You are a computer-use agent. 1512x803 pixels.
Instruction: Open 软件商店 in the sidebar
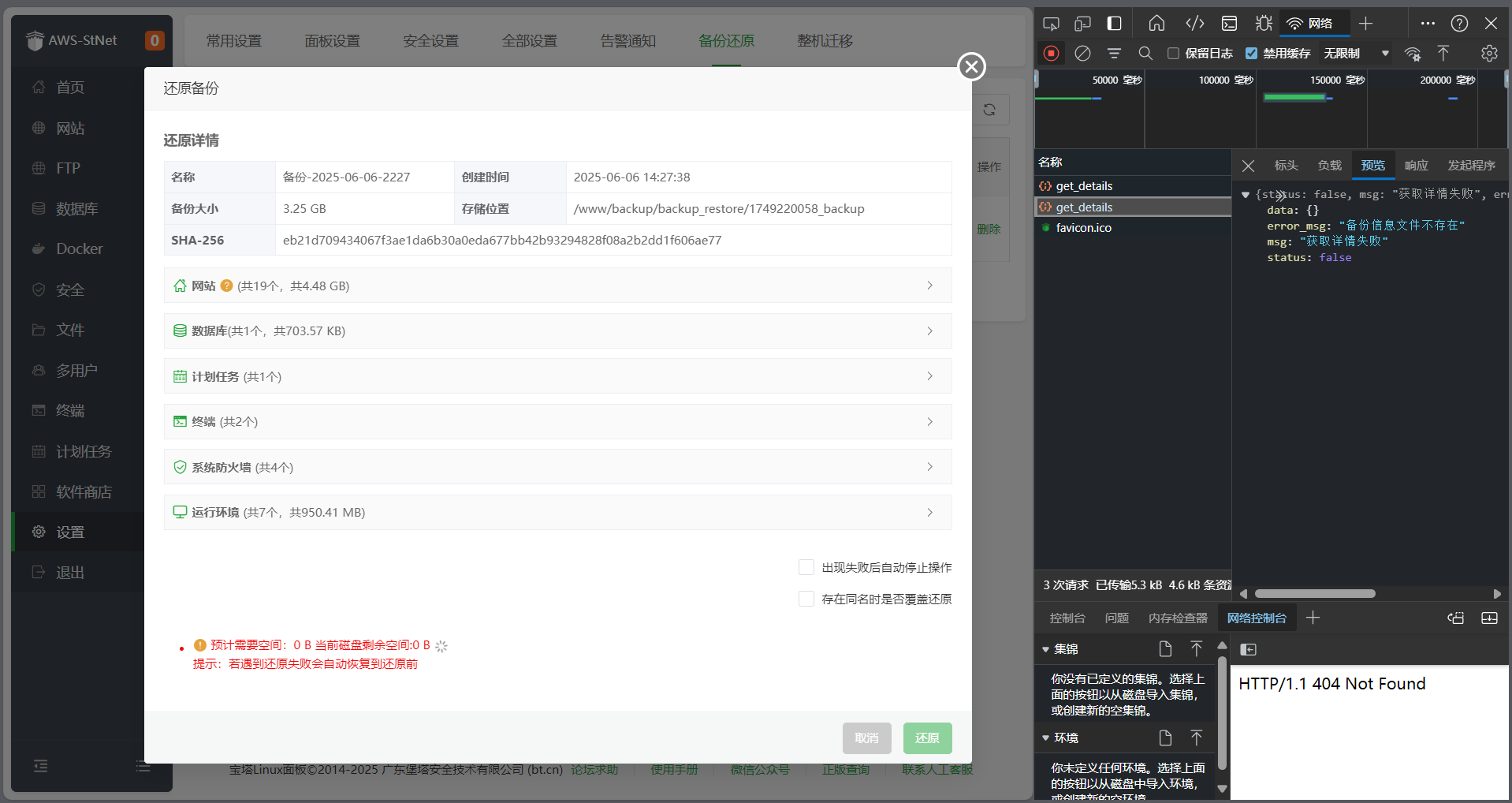[79, 492]
